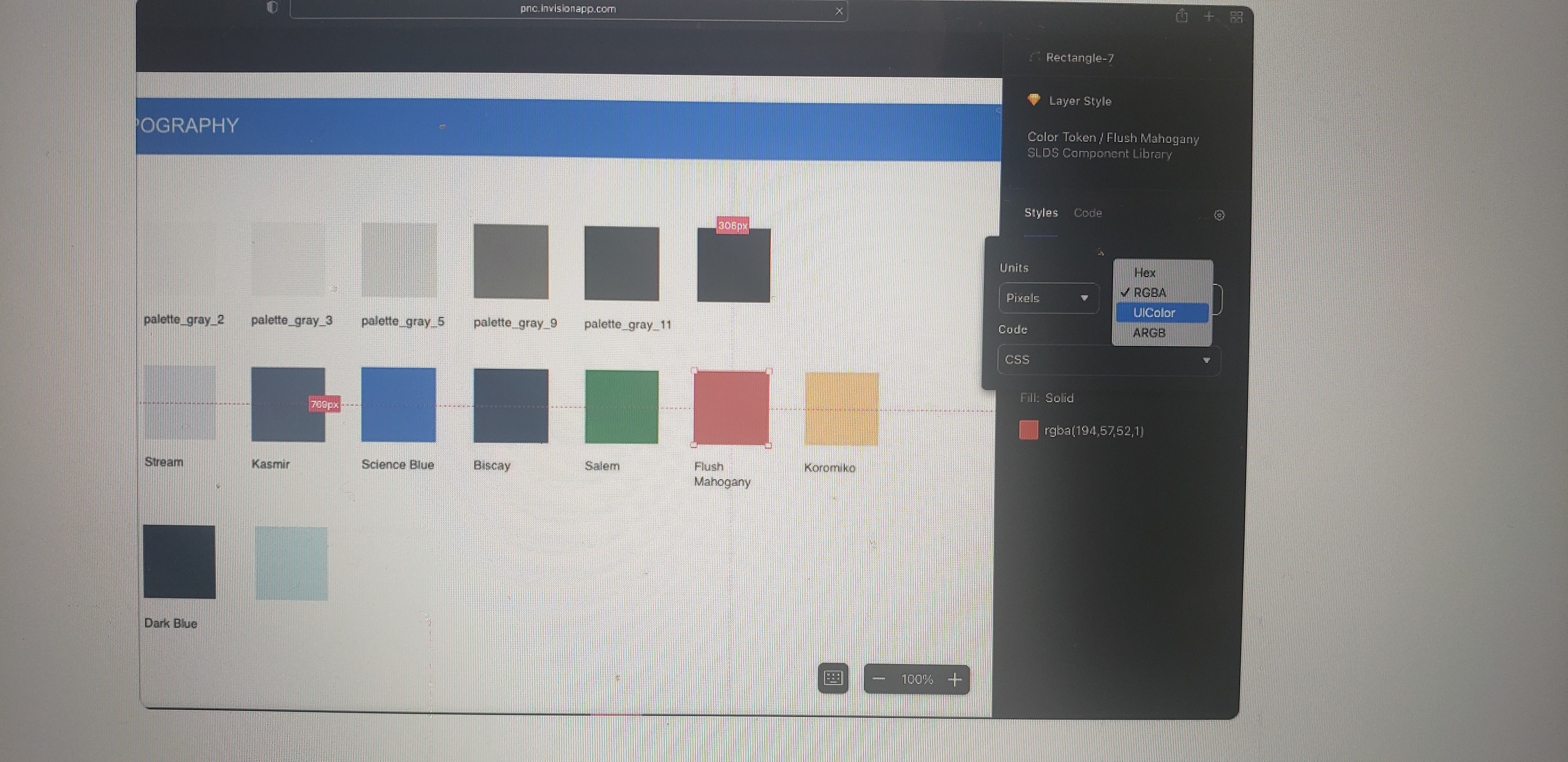Show the browser tab overview grid icon
1568x762 pixels.
(1236, 17)
